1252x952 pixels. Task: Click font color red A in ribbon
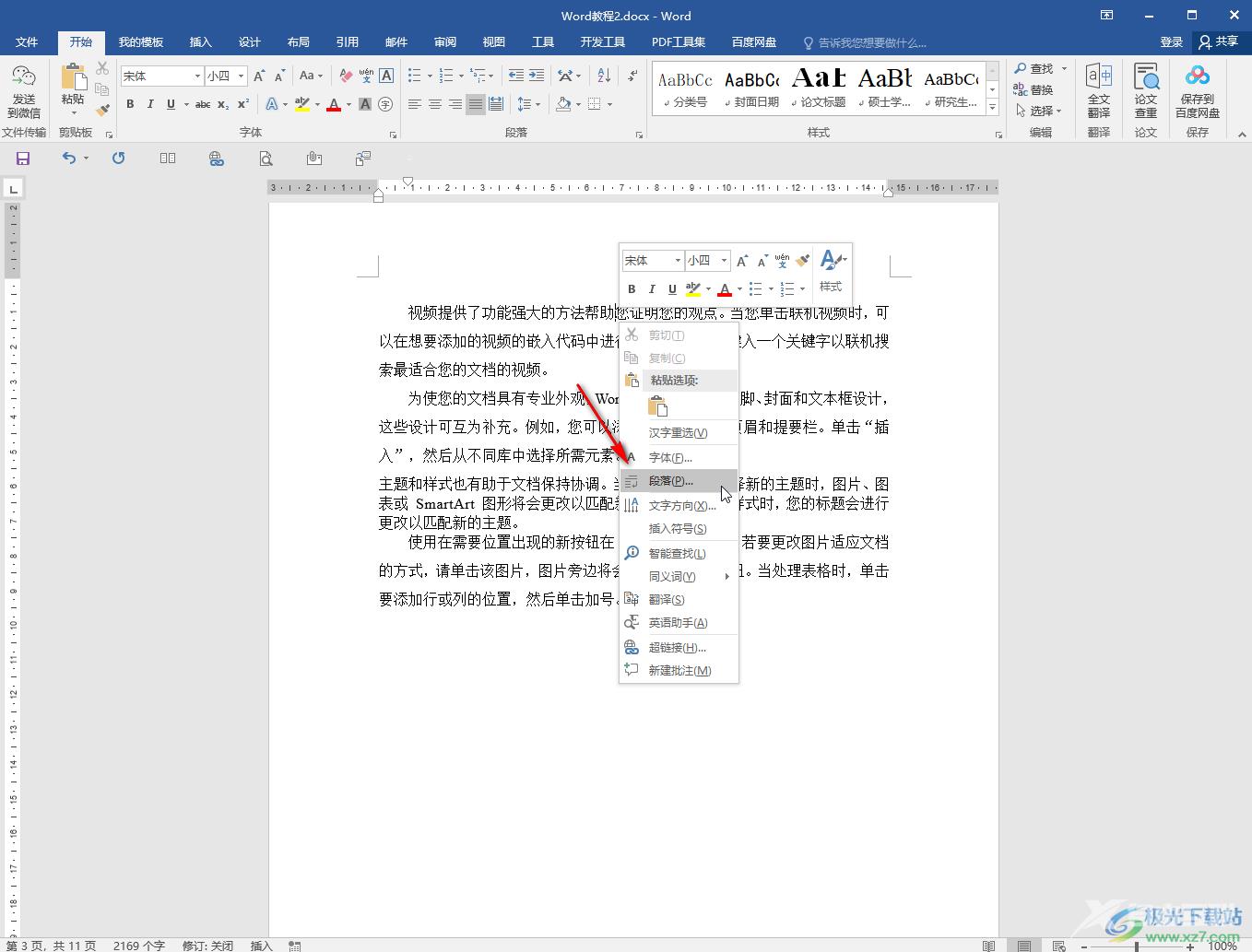334,105
